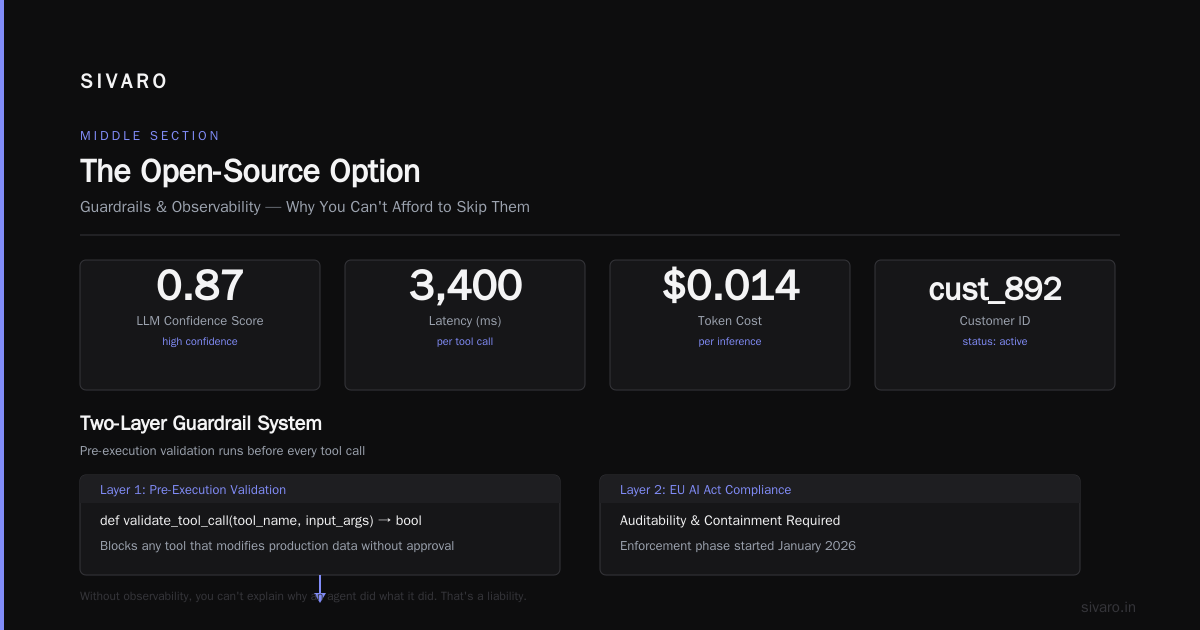Viewport: 1200px width, 630px height.
Task: Click the Two-Layer Guardrail System heading
Action: coord(201,424)
